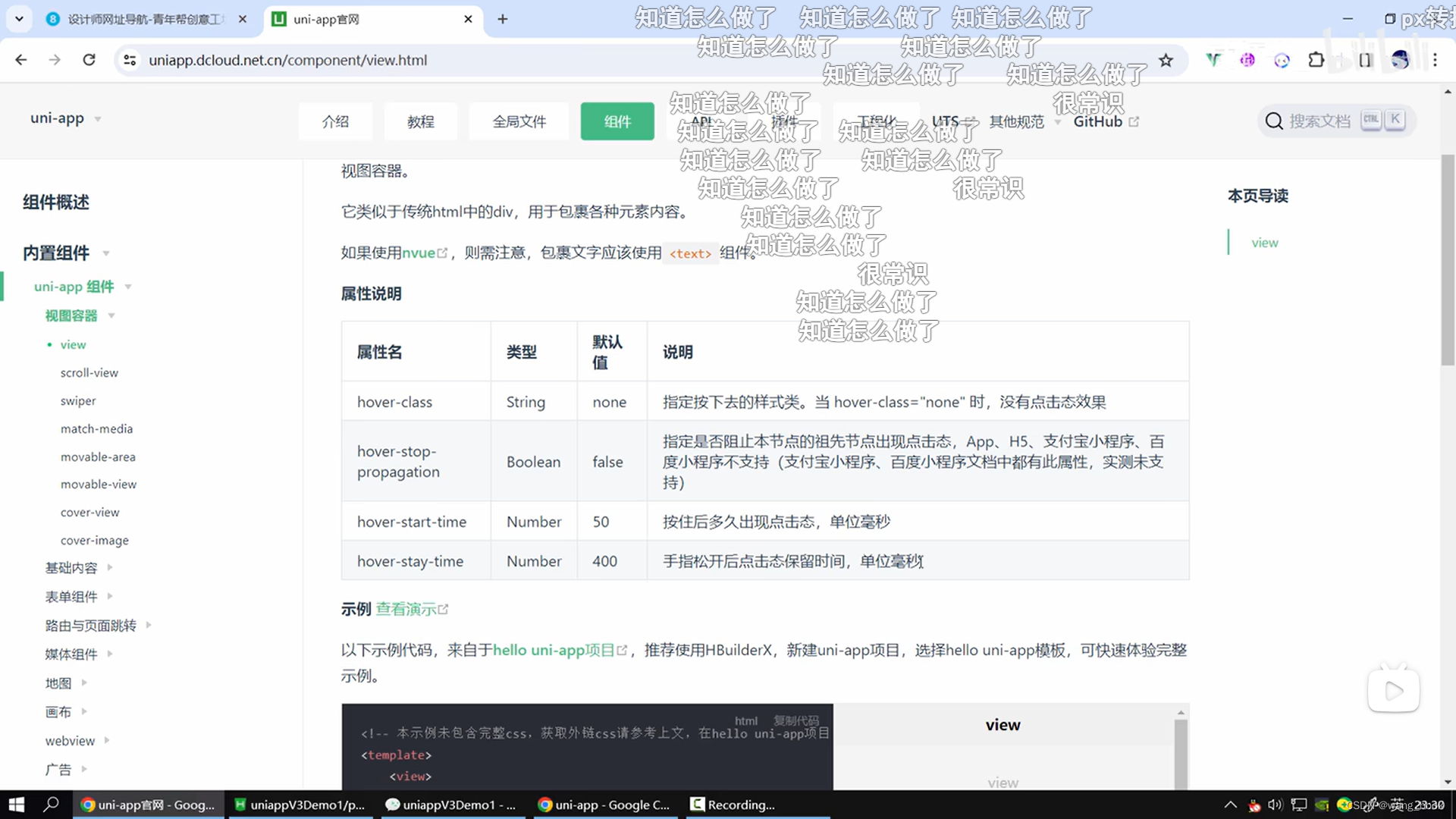Open 组件概述 in sidebar
This screenshot has height=819, width=1456.
[x=56, y=202]
